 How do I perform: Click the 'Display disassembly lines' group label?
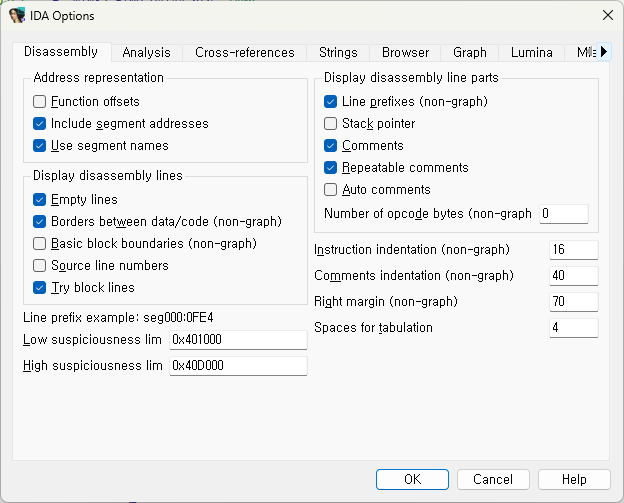pos(108,175)
